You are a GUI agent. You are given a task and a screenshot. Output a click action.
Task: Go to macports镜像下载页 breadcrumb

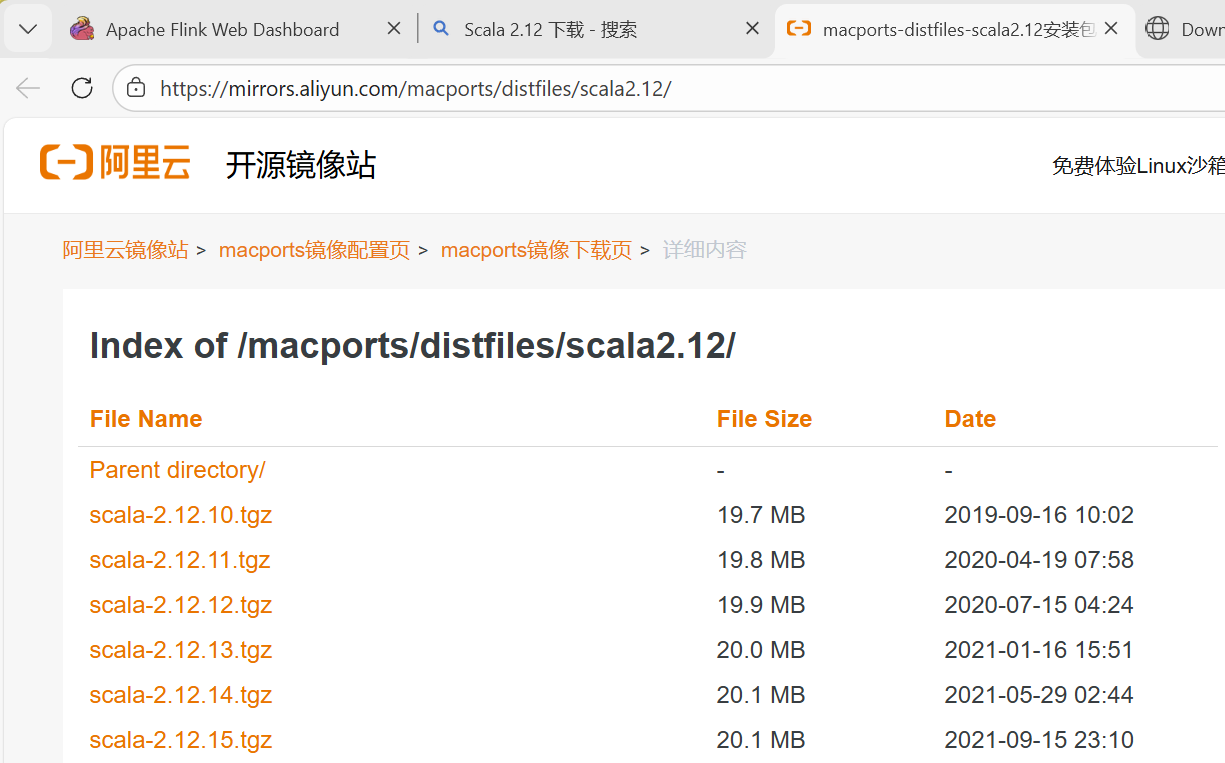[x=536, y=250]
